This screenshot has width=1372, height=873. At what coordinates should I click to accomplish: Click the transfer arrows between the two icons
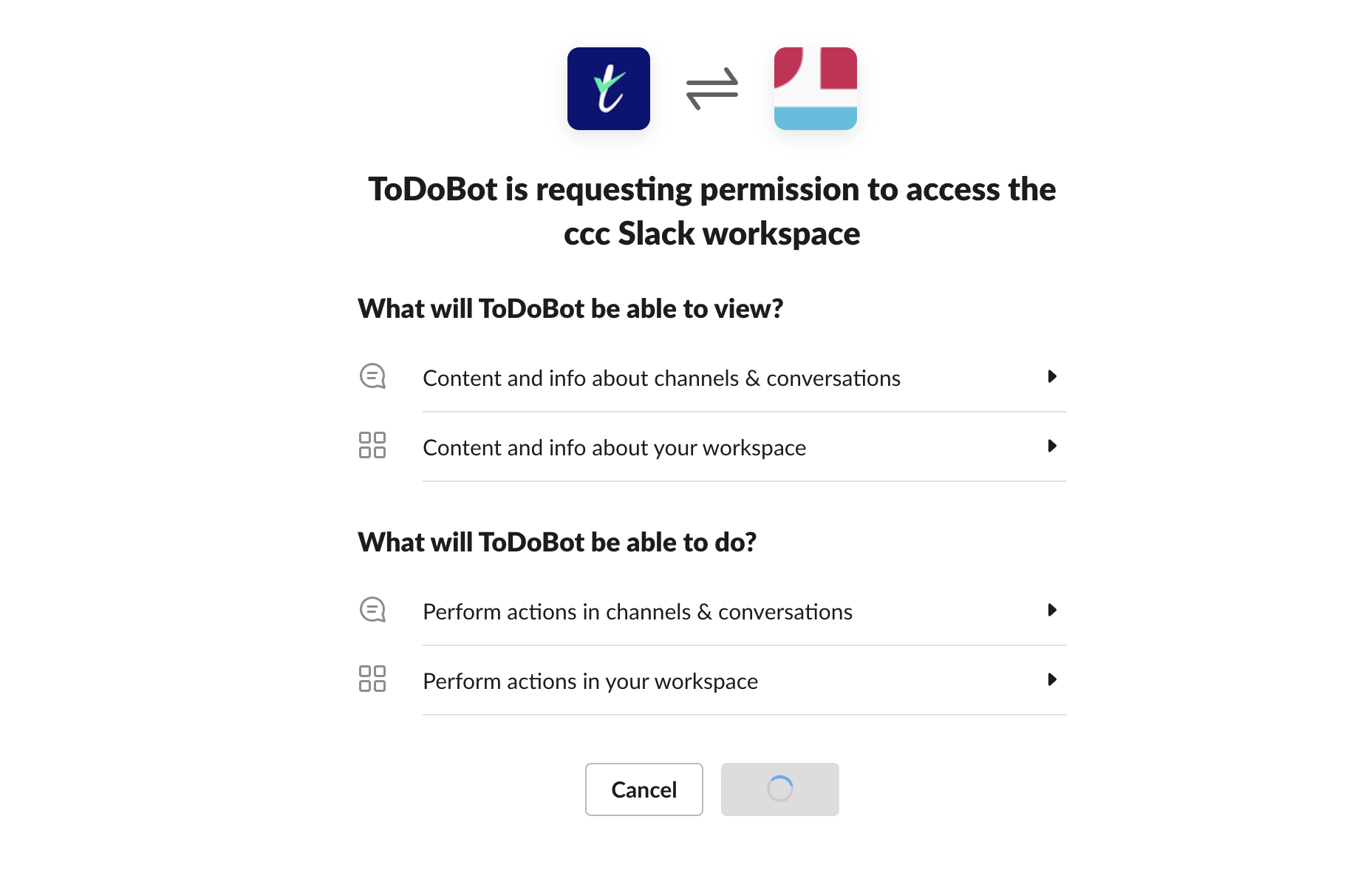(711, 89)
